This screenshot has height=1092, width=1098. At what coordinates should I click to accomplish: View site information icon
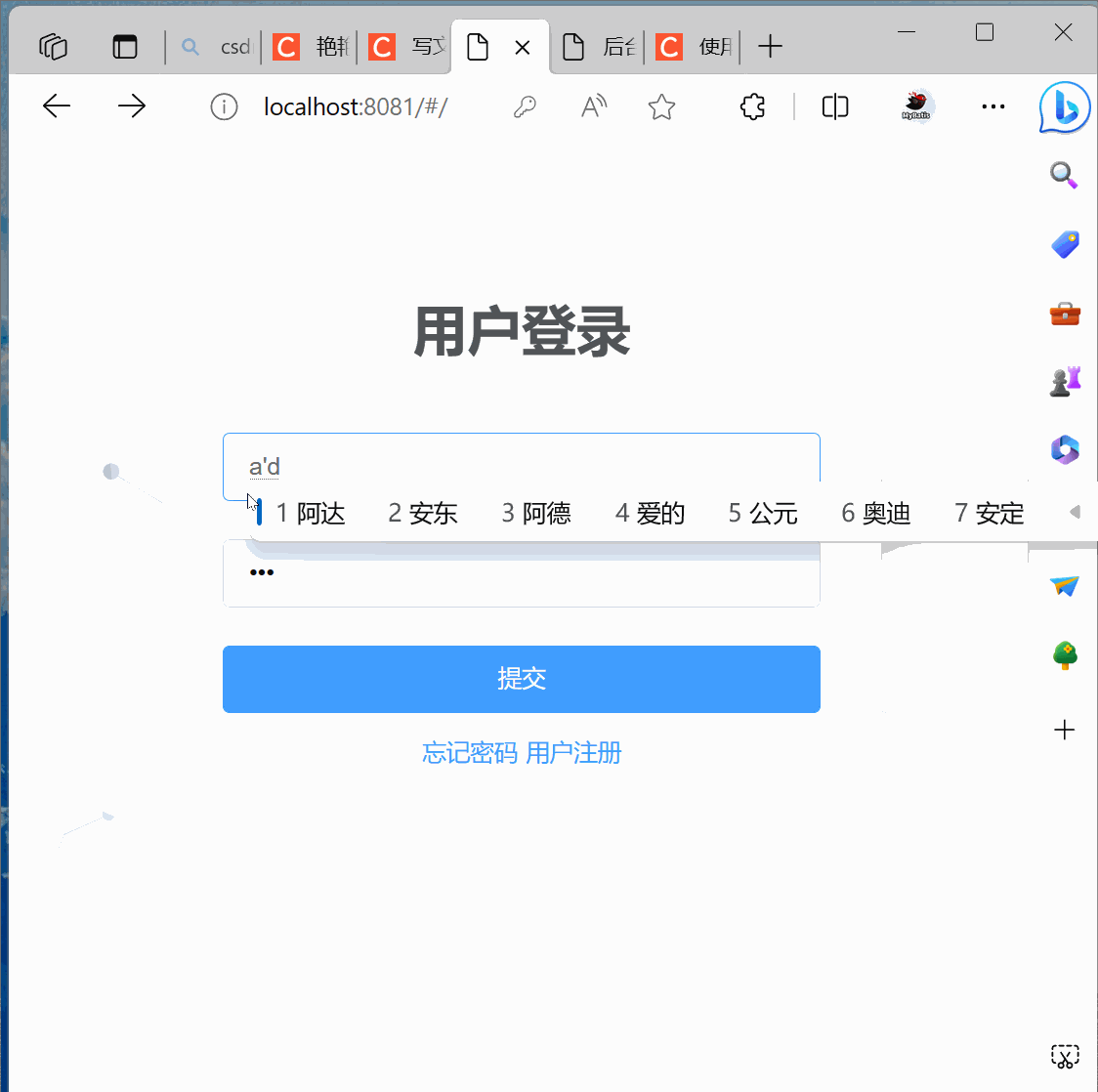pyautogui.click(x=224, y=107)
